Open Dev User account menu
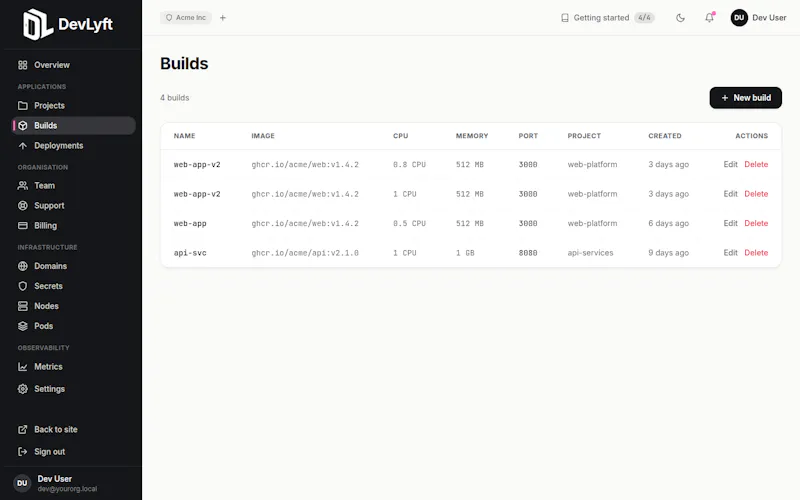800x500 pixels. (x=759, y=18)
